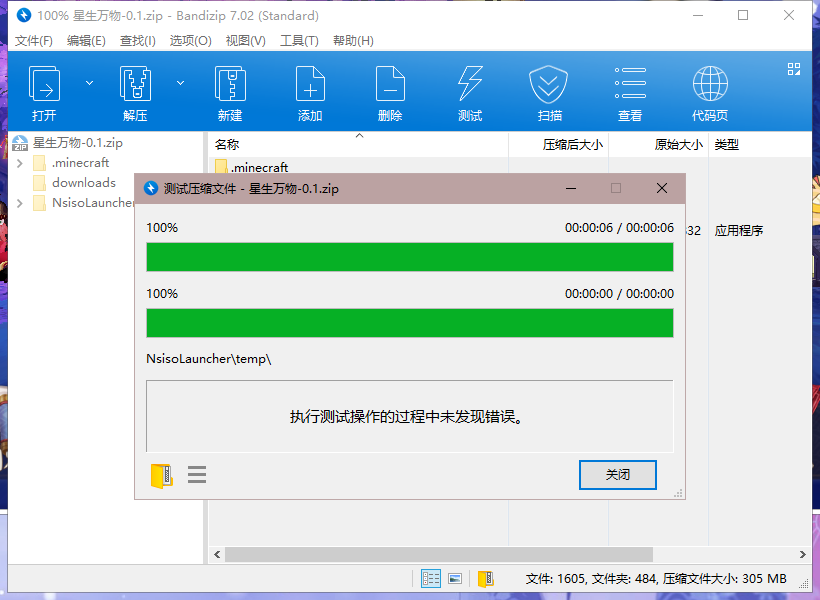Sort by compressed size (压缩后大小) header

coord(559,145)
